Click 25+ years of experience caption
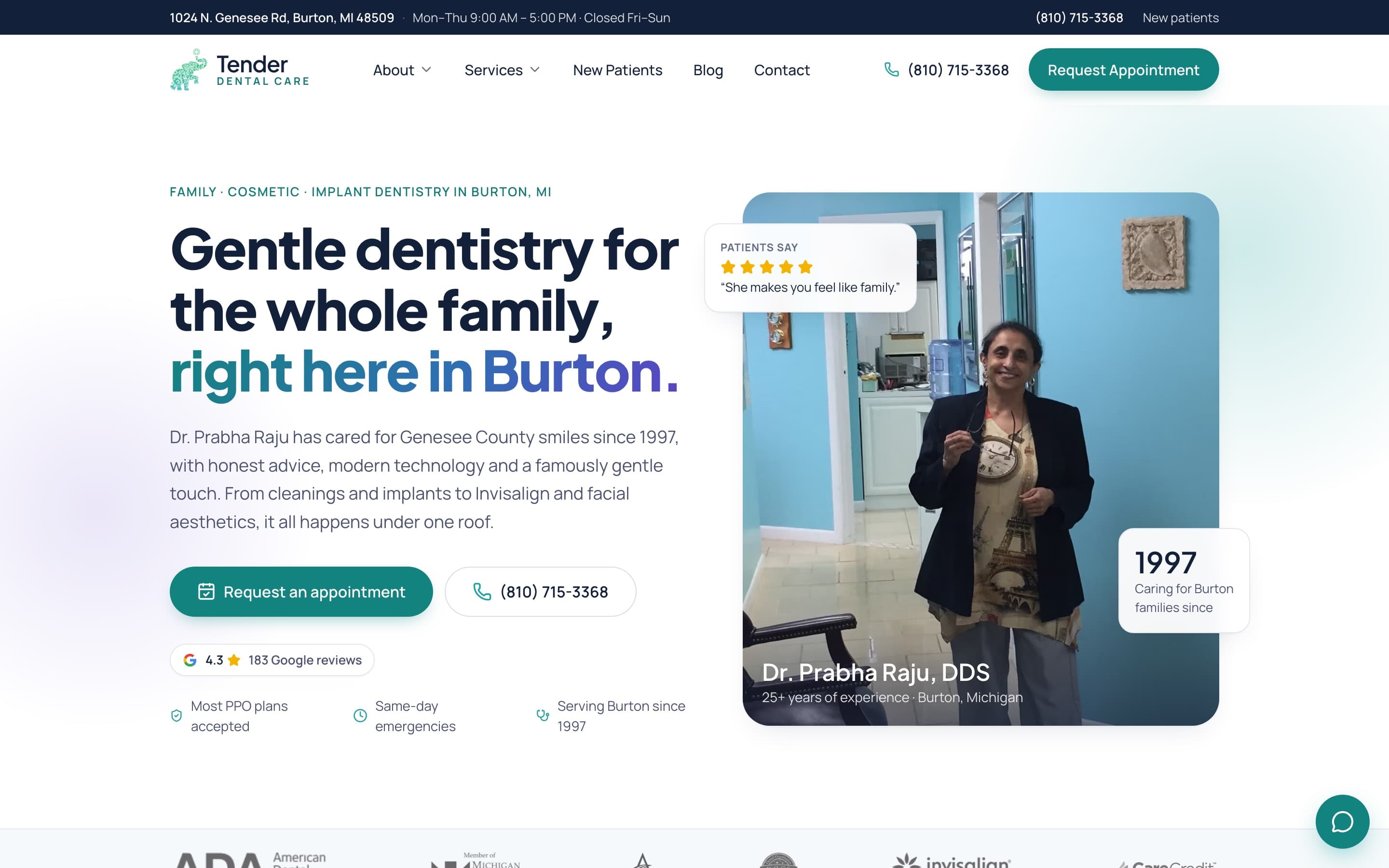 point(892,697)
